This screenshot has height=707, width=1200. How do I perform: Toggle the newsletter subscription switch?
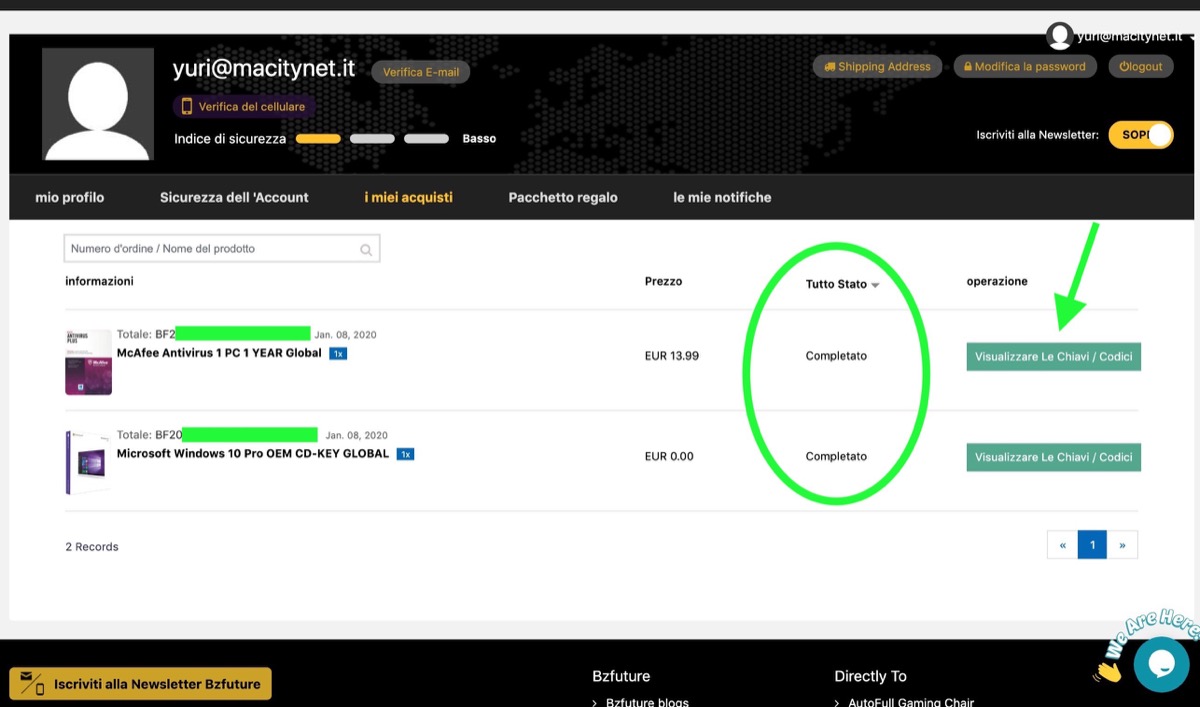tap(1141, 135)
